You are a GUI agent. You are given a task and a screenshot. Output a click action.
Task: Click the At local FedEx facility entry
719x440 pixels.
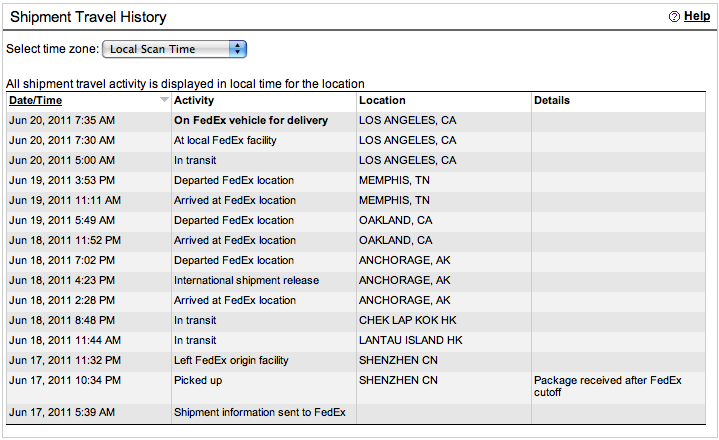tap(225, 140)
